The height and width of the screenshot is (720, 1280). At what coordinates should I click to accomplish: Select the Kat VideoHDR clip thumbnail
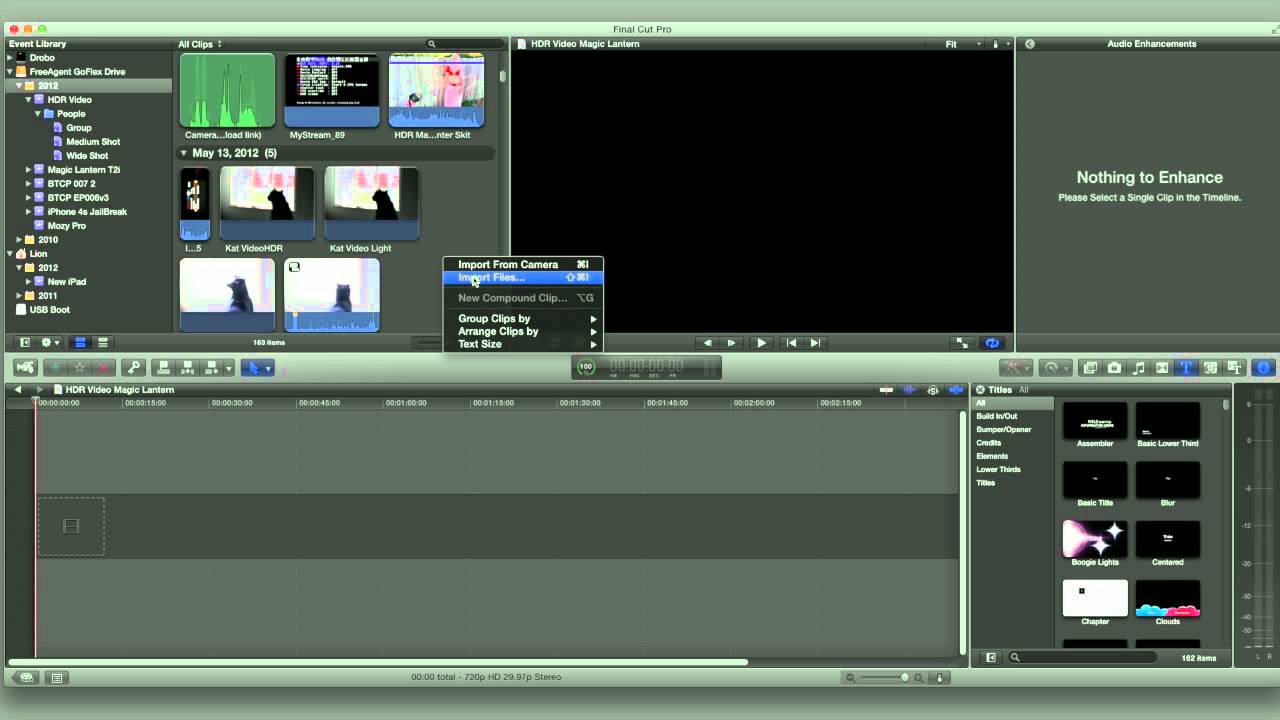[x=267, y=203]
